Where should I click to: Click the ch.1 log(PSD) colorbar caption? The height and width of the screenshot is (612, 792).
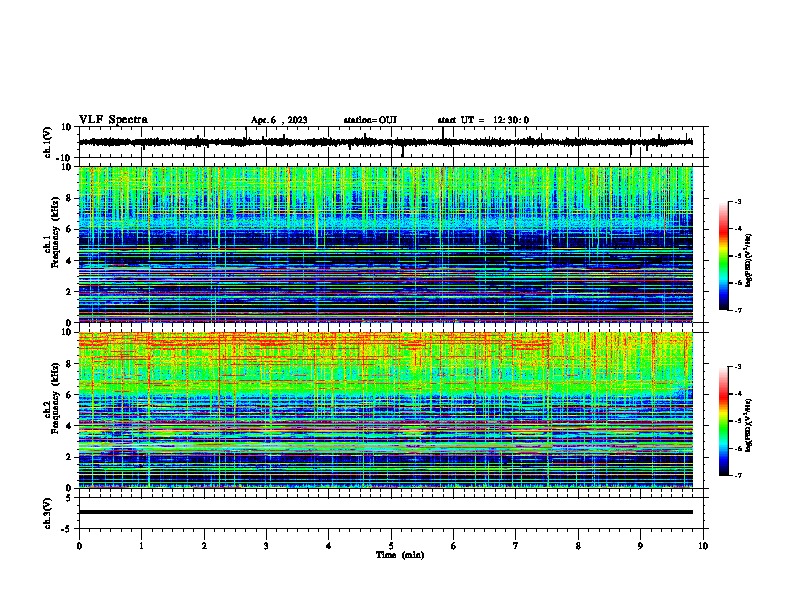point(749,260)
